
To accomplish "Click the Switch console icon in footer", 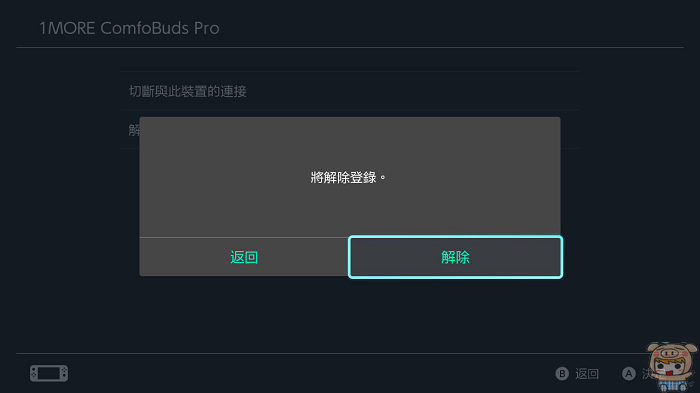I will tap(49, 373).
